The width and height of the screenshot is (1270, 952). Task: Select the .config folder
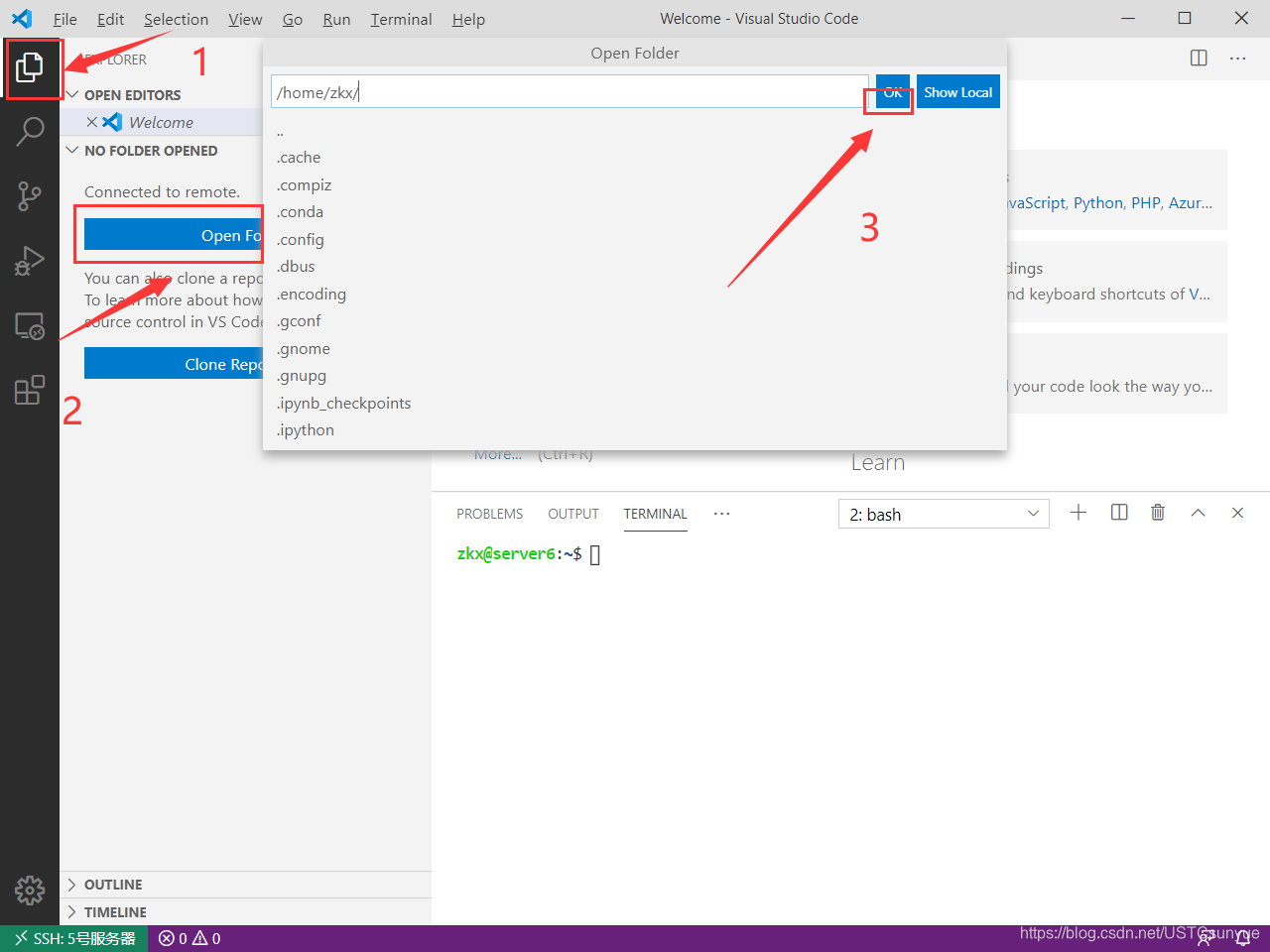click(x=635, y=240)
